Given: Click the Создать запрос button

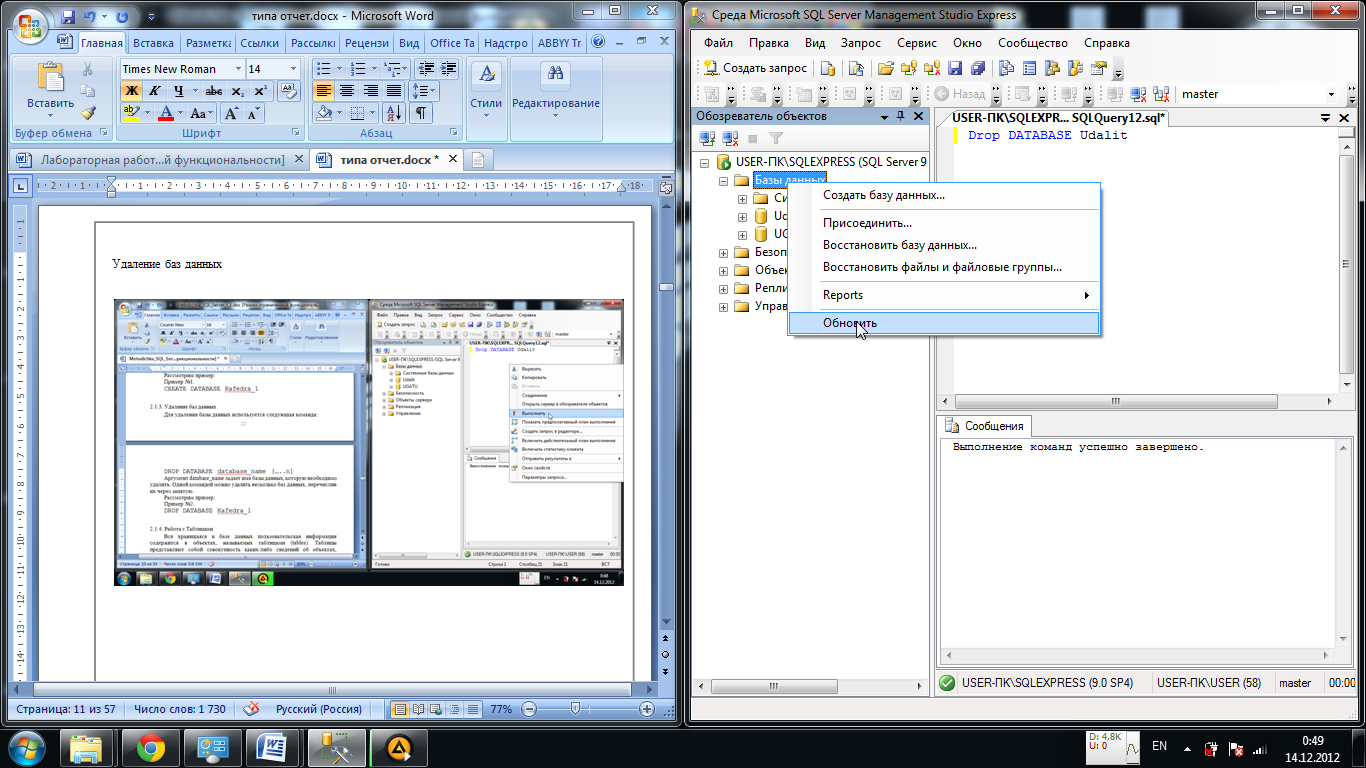Looking at the screenshot, I should click(x=757, y=68).
